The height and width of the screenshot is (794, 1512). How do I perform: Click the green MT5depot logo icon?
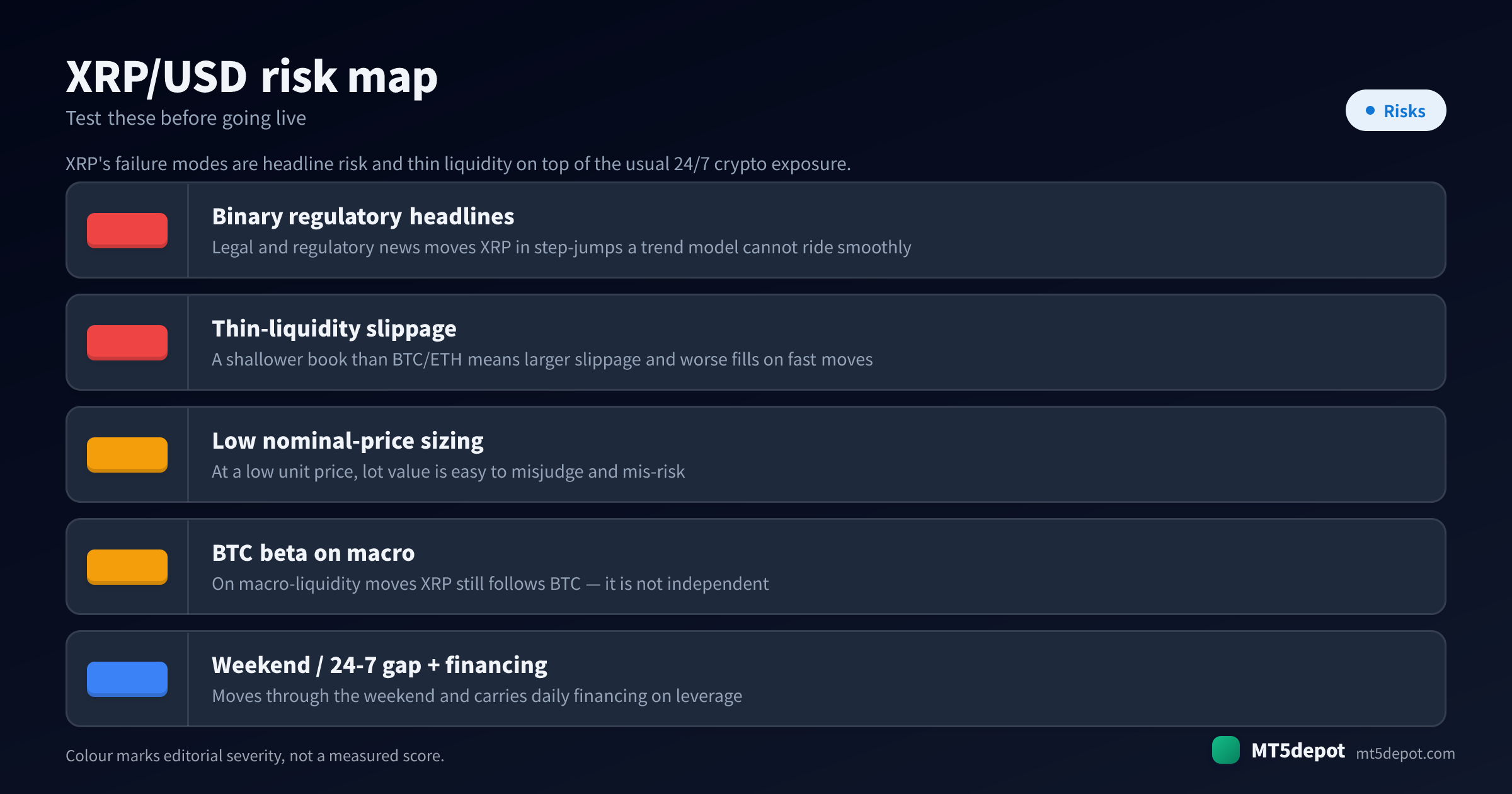click(1225, 750)
